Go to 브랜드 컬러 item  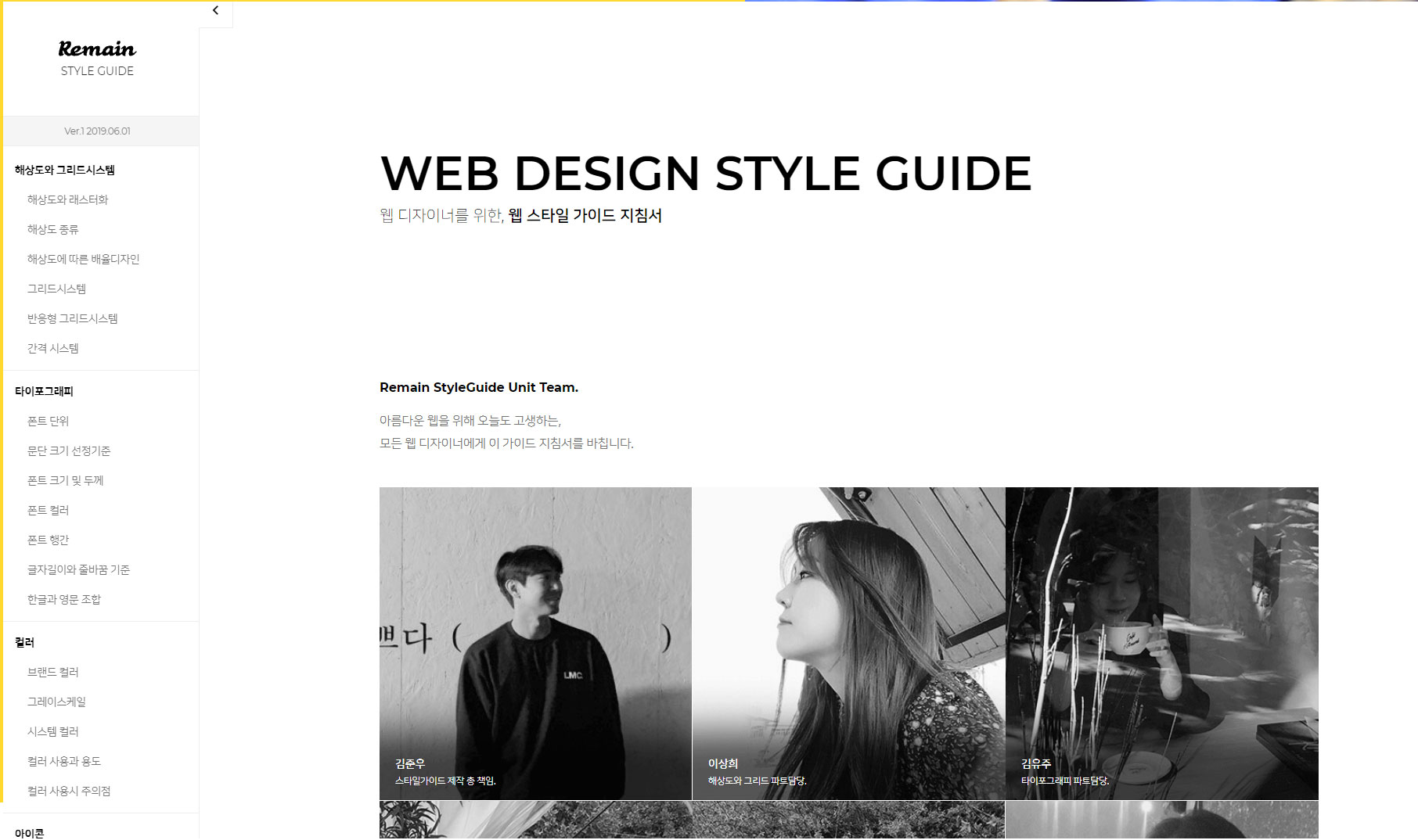click(53, 672)
